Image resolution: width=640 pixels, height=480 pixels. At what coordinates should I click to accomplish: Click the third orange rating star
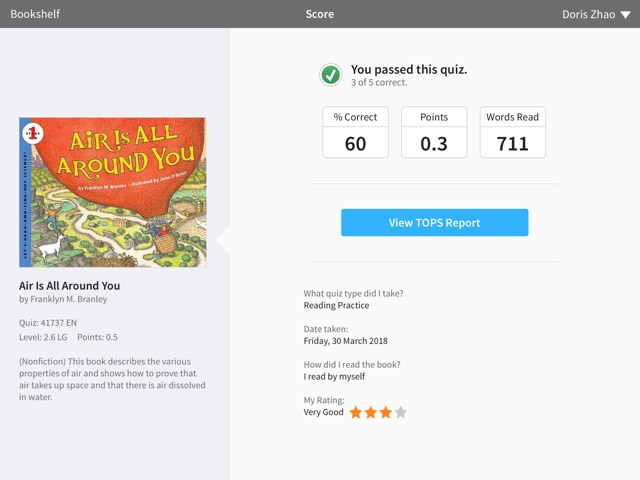click(386, 412)
